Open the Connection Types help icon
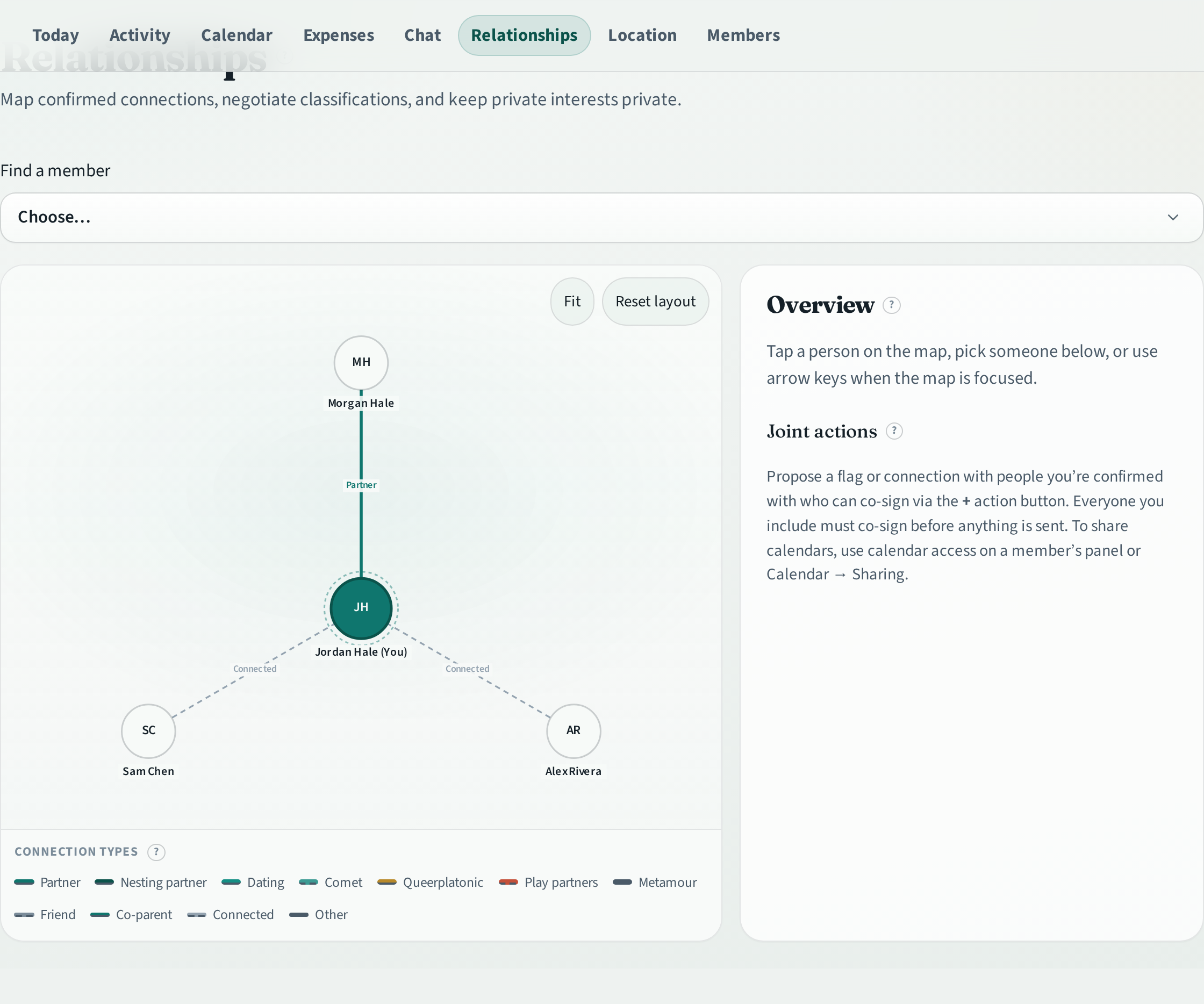The height and width of the screenshot is (1004, 1204). pyautogui.click(x=156, y=852)
